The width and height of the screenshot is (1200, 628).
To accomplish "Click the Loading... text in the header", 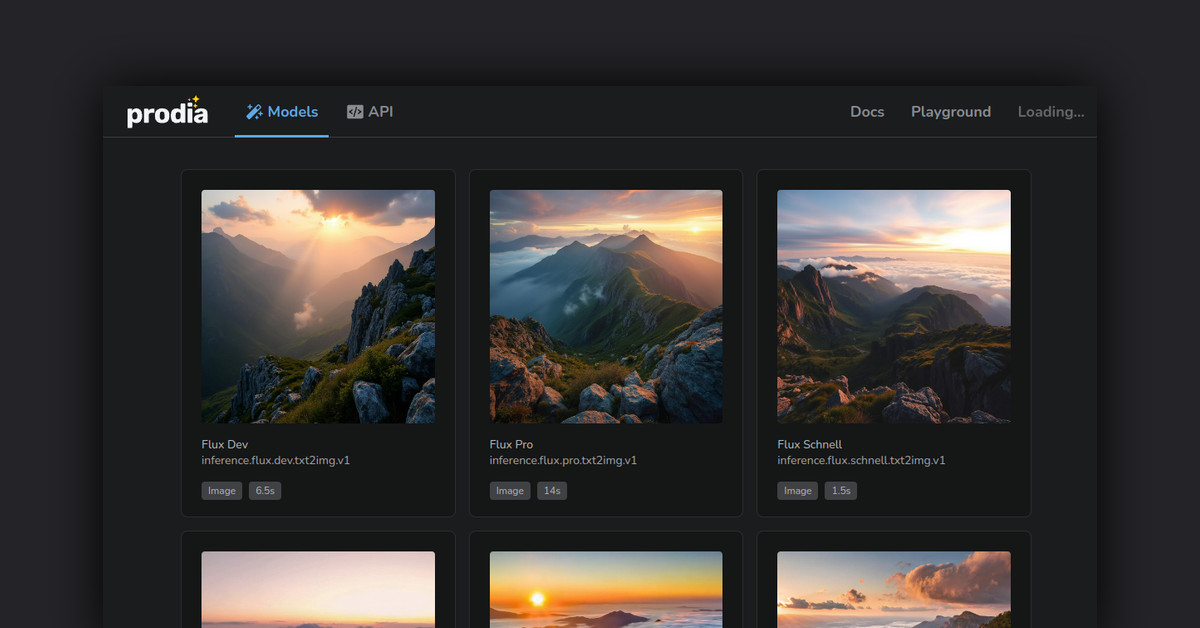I will click(x=1050, y=112).
